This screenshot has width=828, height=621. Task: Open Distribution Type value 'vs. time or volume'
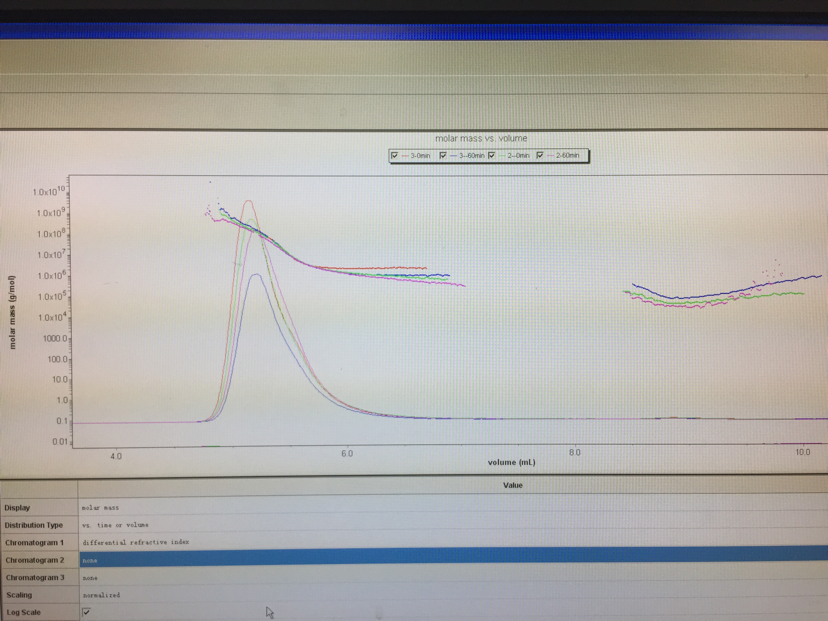coord(453,525)
